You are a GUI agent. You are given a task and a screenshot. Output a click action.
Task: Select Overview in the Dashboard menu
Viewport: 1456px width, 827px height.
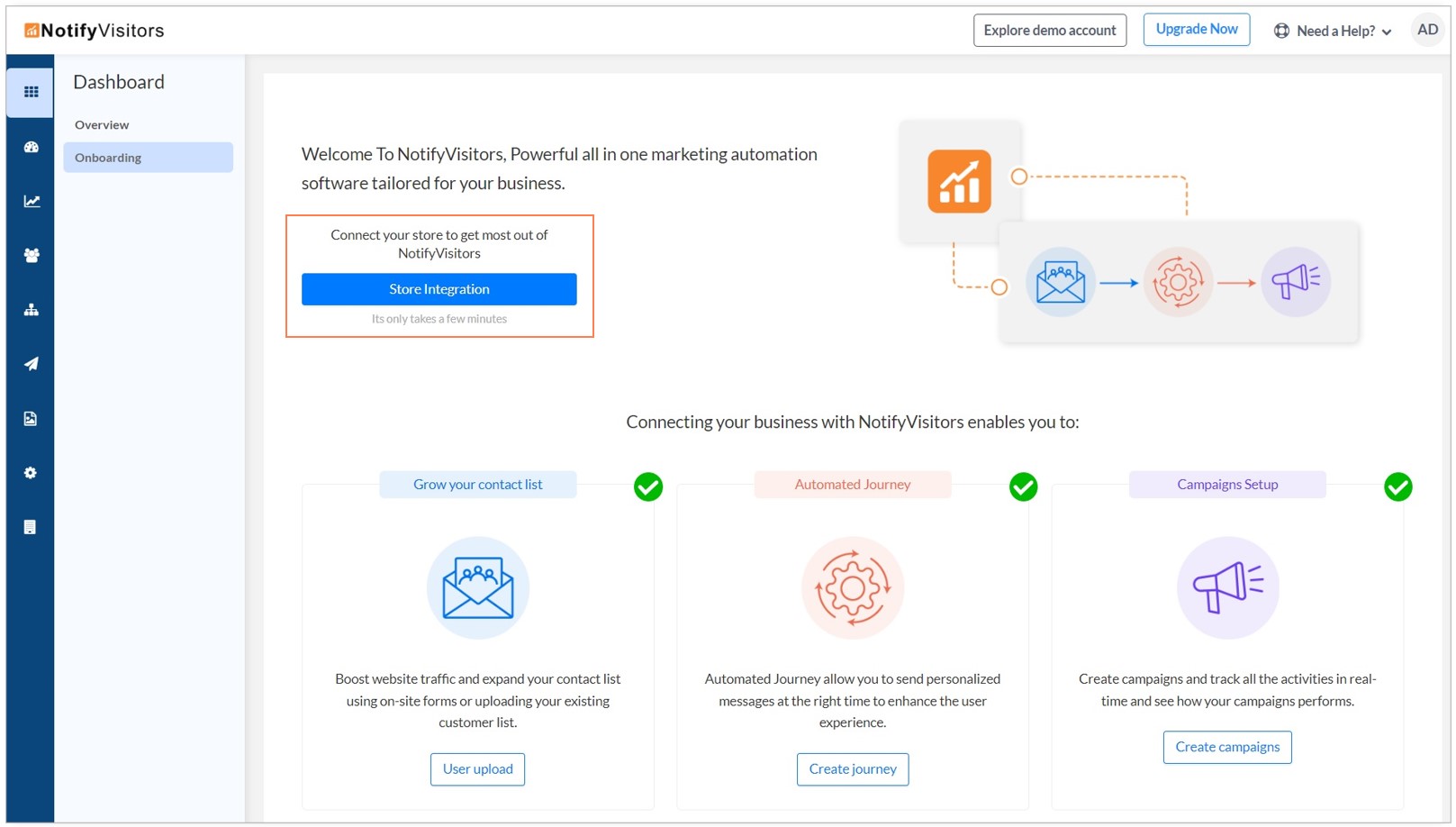pyautogui.click(x=102, y=125)
